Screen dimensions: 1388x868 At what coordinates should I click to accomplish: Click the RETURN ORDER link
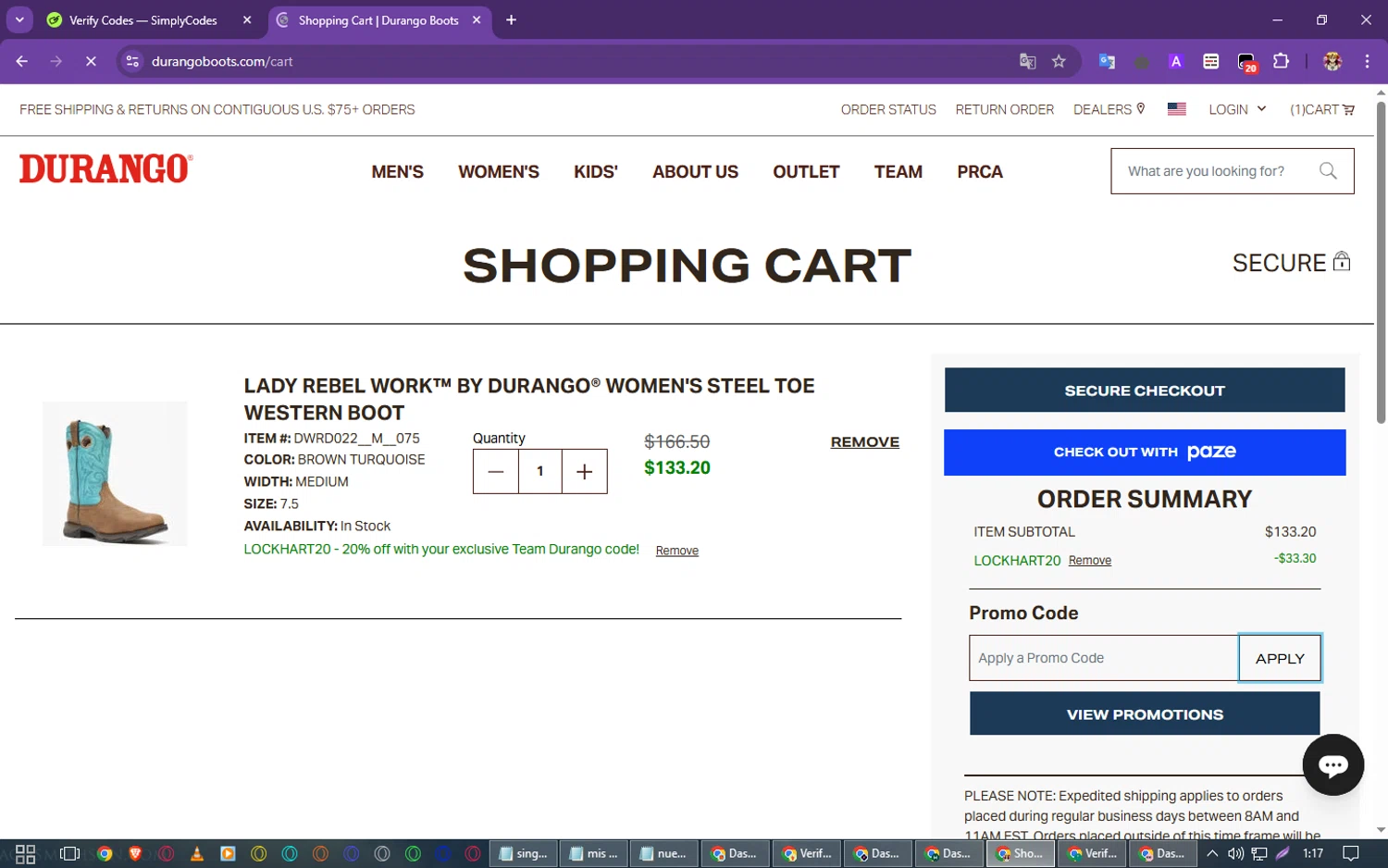click(1005, 109)
